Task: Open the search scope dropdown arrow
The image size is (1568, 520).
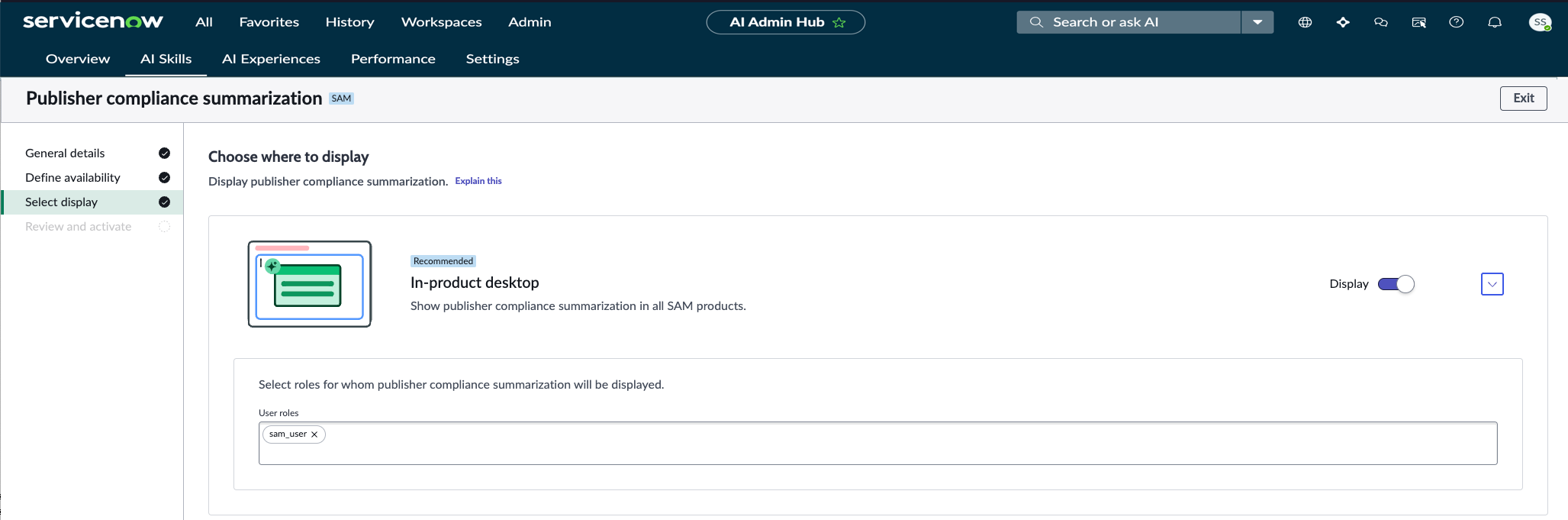Action: 1257,22
